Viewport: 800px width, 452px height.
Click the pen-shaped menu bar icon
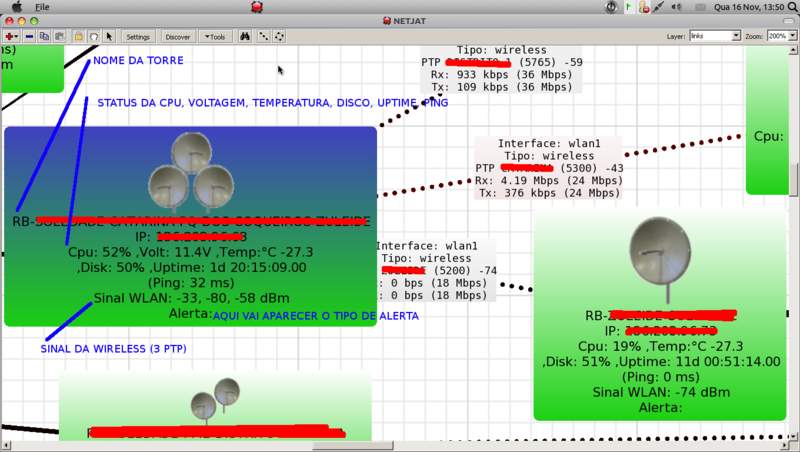click(x=659, y=7)
